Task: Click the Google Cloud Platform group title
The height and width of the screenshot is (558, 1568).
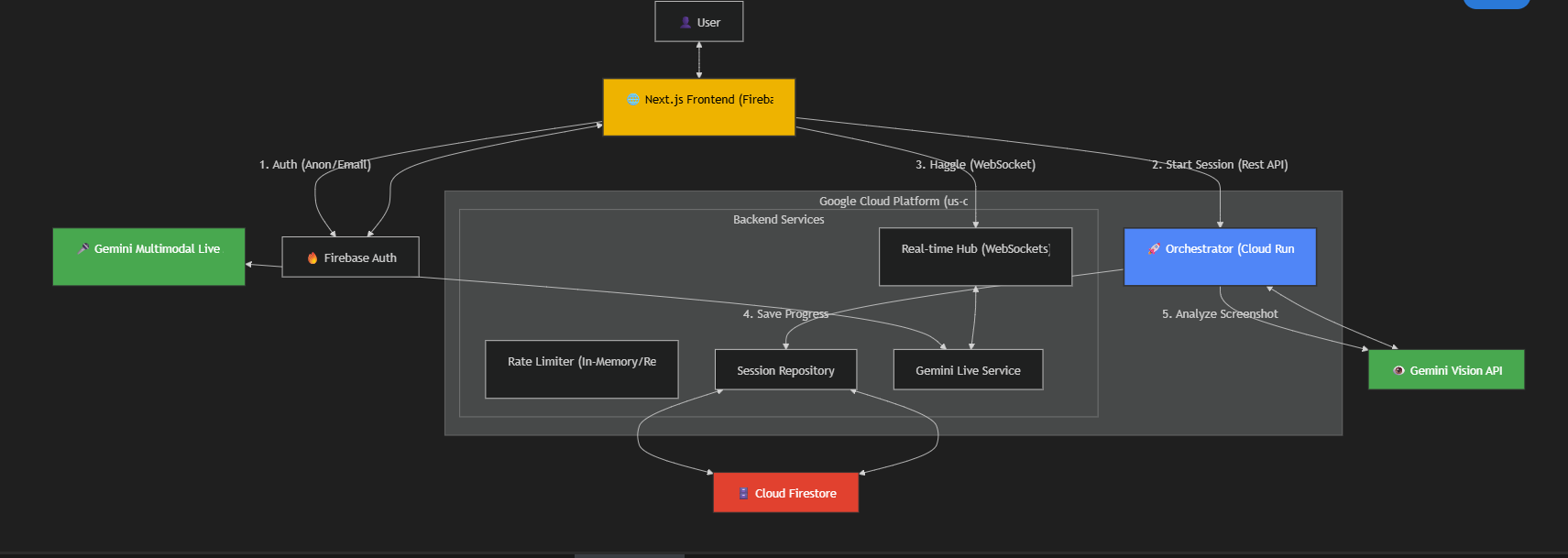Action: (x=894, y=201)
